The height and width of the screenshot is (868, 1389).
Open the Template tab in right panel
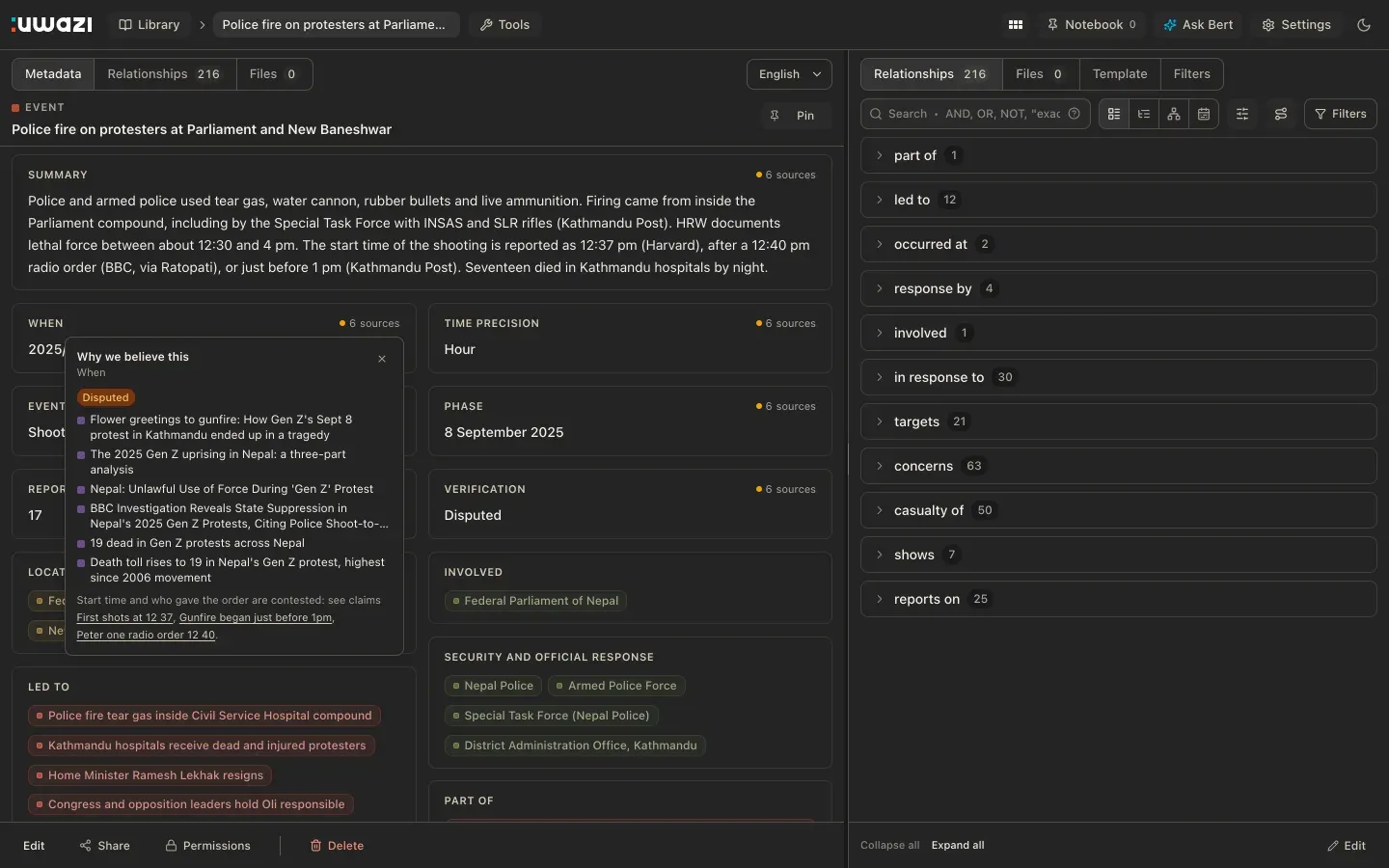(x=1120, y=74)
